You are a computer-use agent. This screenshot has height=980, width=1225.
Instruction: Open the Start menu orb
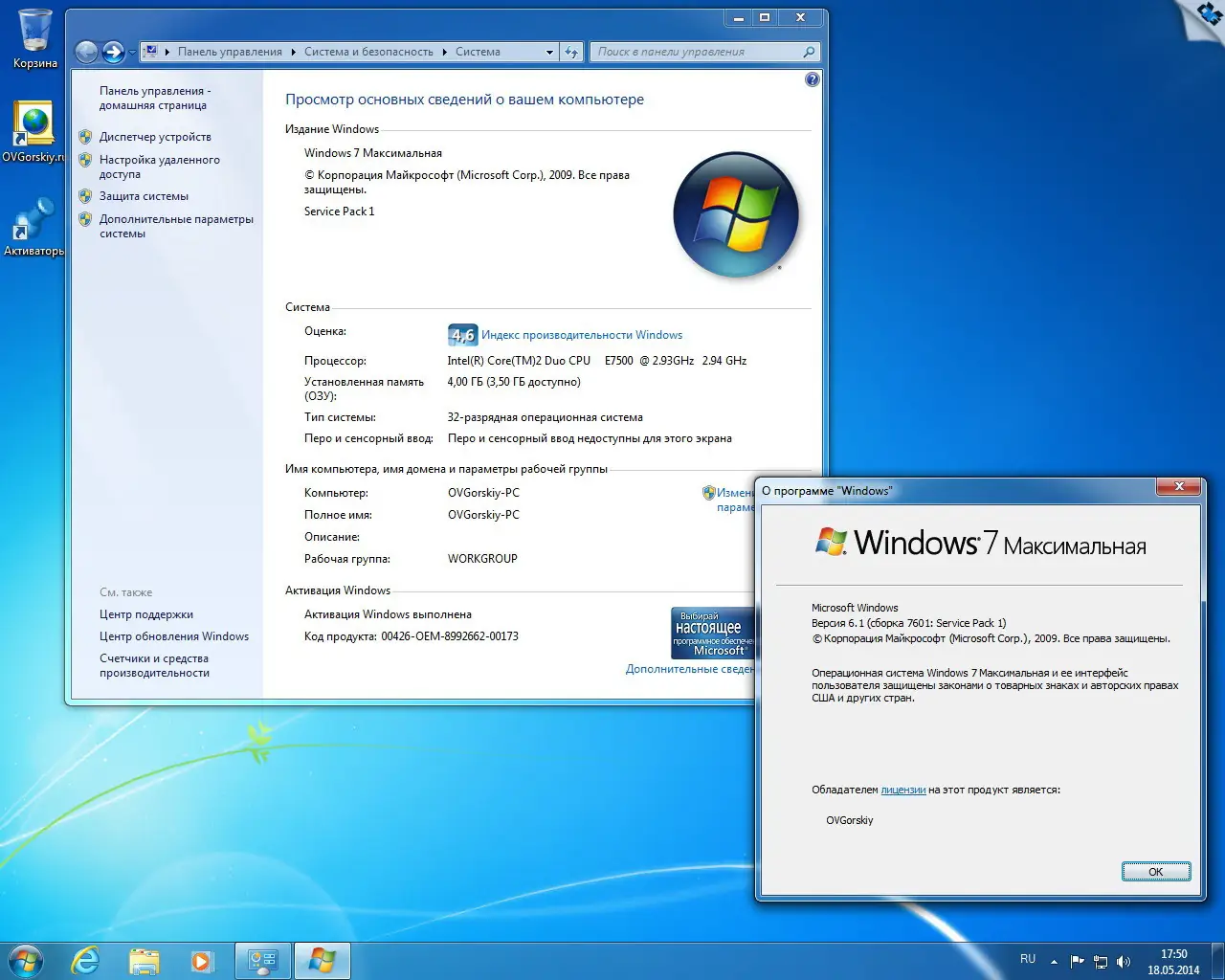tap(25, 960)
